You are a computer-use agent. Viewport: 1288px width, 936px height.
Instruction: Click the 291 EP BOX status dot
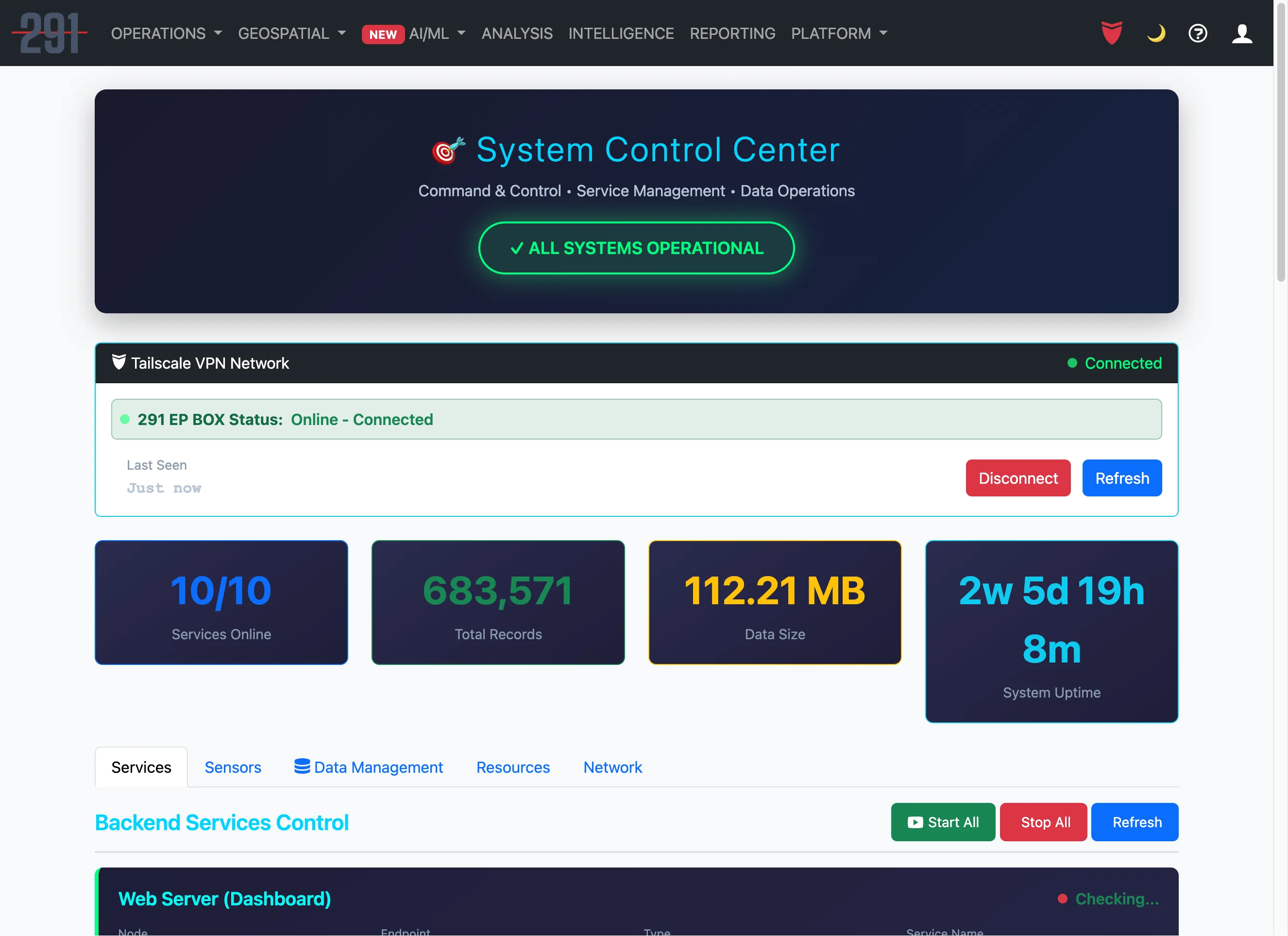coord(124,419)
